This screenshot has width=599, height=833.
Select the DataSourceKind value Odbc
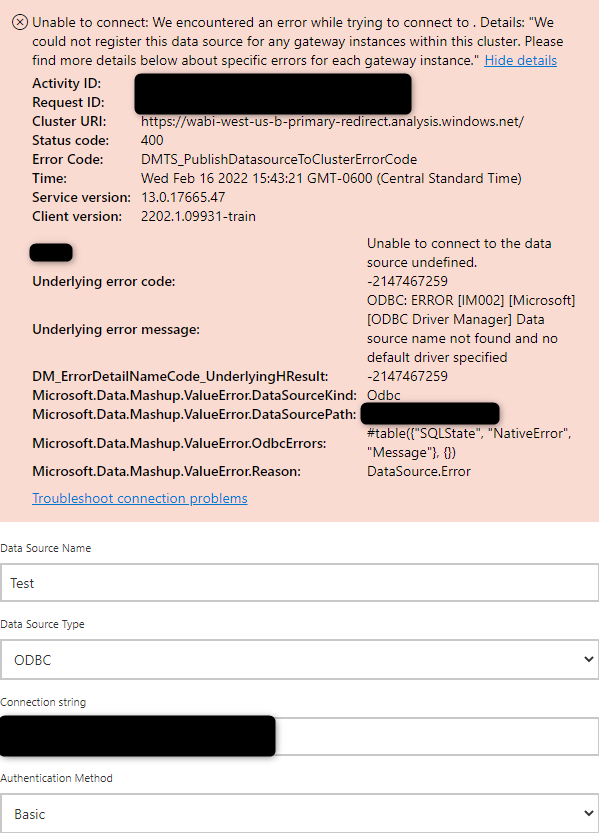383,395
